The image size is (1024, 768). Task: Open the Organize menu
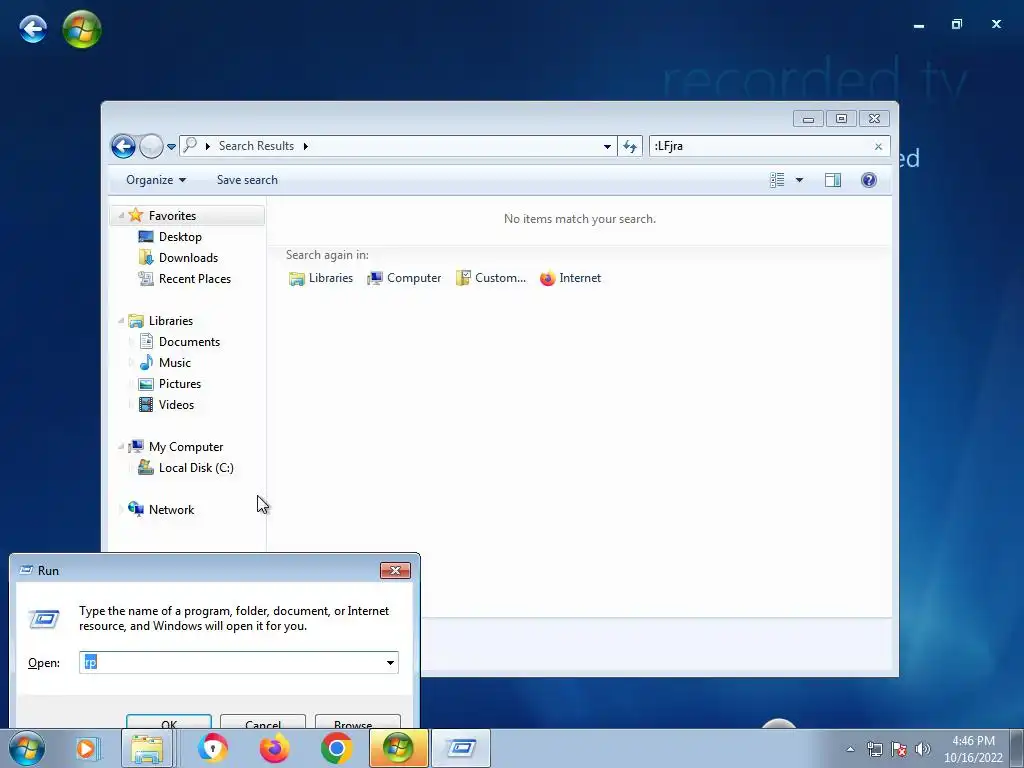click(x=155, y=180)
